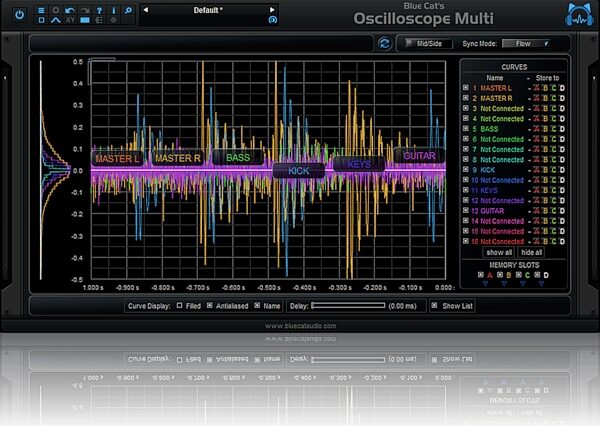Store KEYS curve to slot A
The height and width of the screenshot is (426, 600).
pyautogui.click(x=536, y=190)
